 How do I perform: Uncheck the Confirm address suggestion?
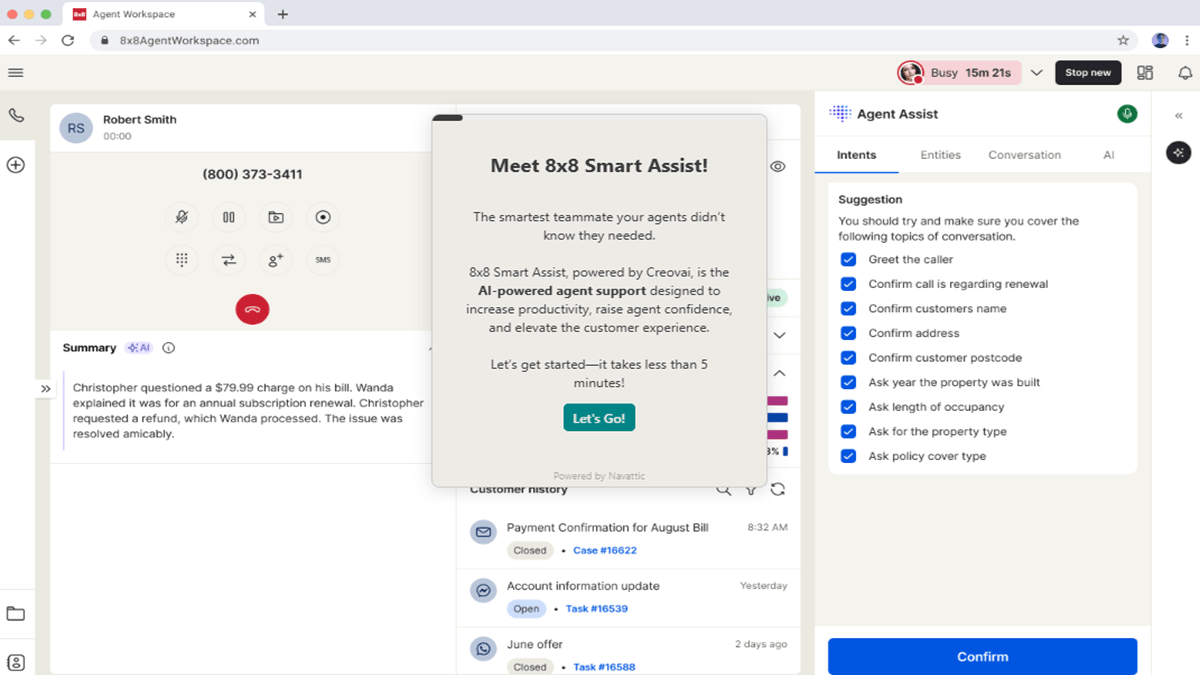tap(848, 333)
